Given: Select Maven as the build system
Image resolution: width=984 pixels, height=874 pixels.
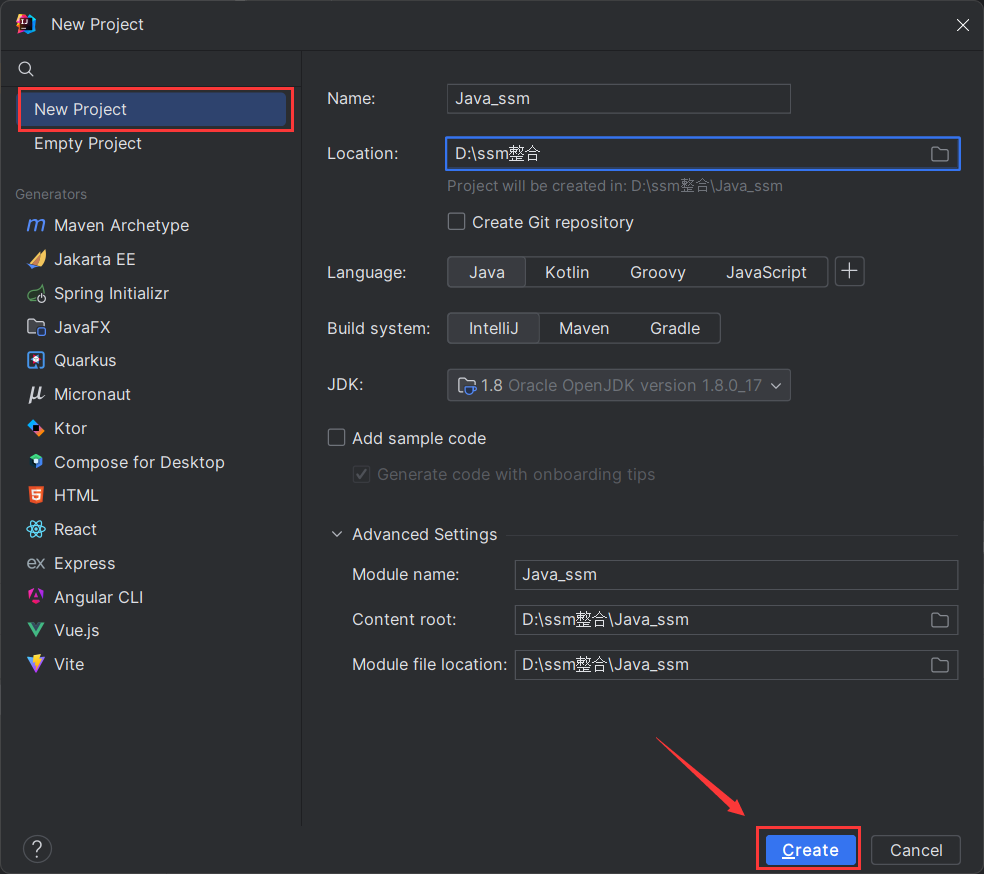Looking at the screenshot, I should tap(584, 328).
